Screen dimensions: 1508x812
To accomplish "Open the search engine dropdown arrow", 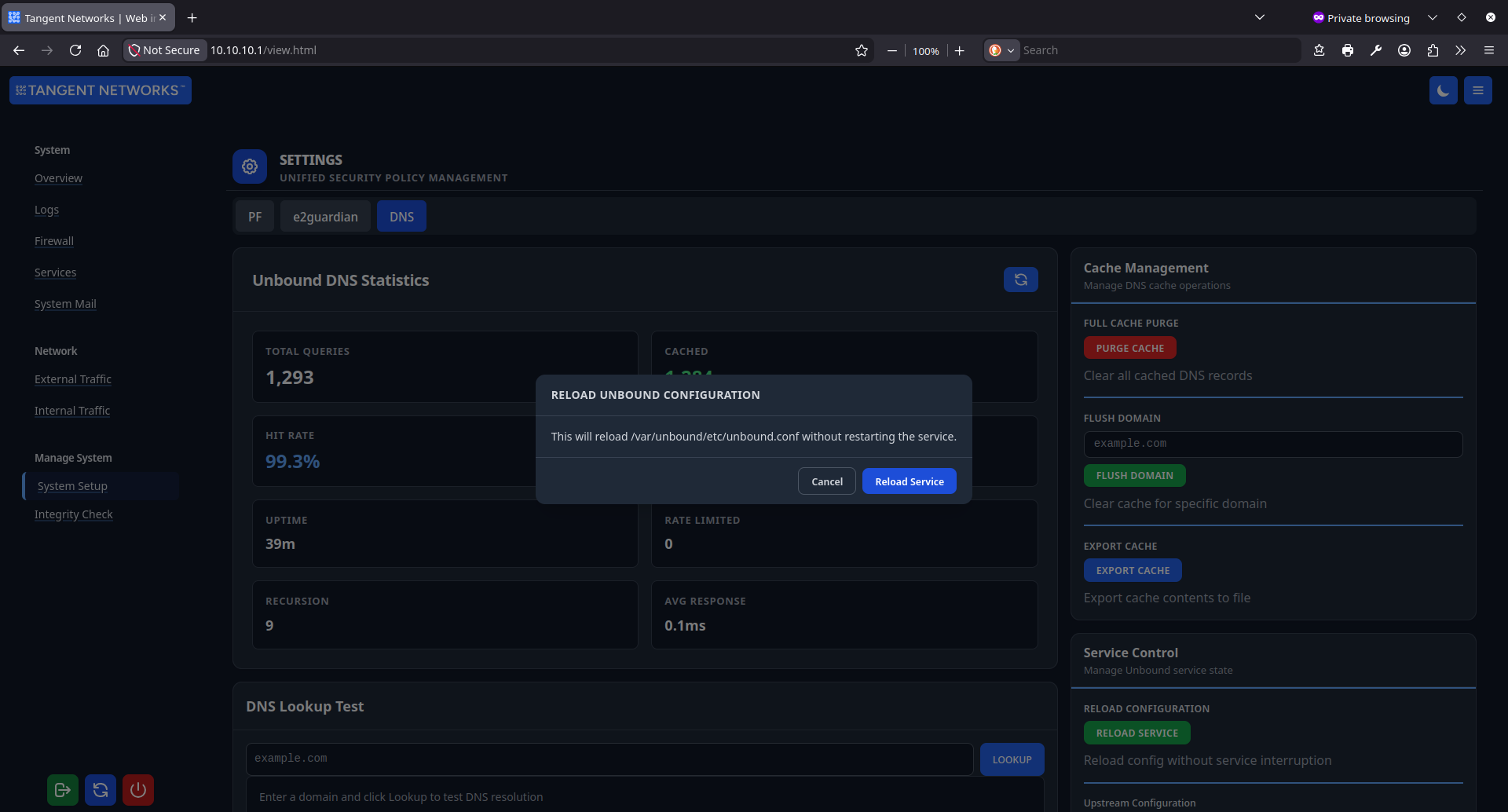I will click(1012, 49).
